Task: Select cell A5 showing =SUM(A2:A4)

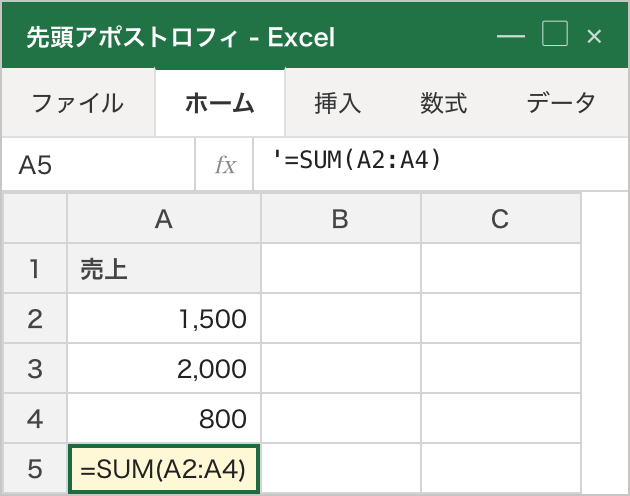Action: (164, 468)
